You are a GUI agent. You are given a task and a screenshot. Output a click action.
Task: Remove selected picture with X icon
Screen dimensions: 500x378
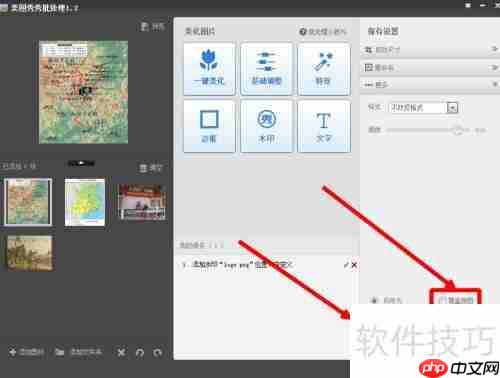121,352
